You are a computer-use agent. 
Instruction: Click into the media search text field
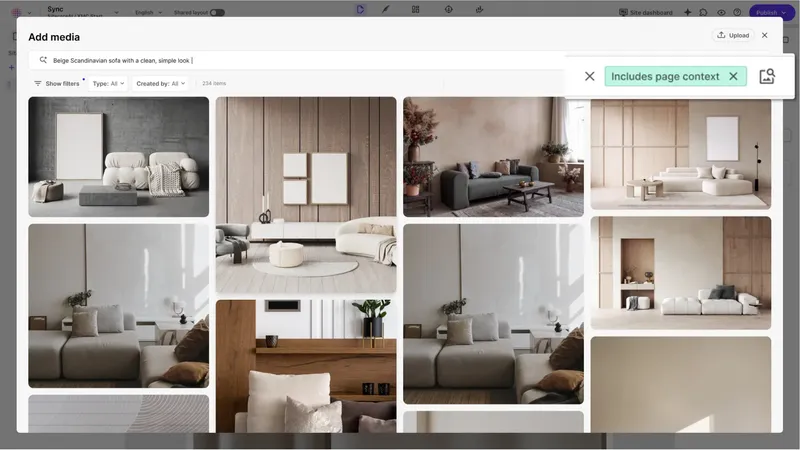click(306, 60)
